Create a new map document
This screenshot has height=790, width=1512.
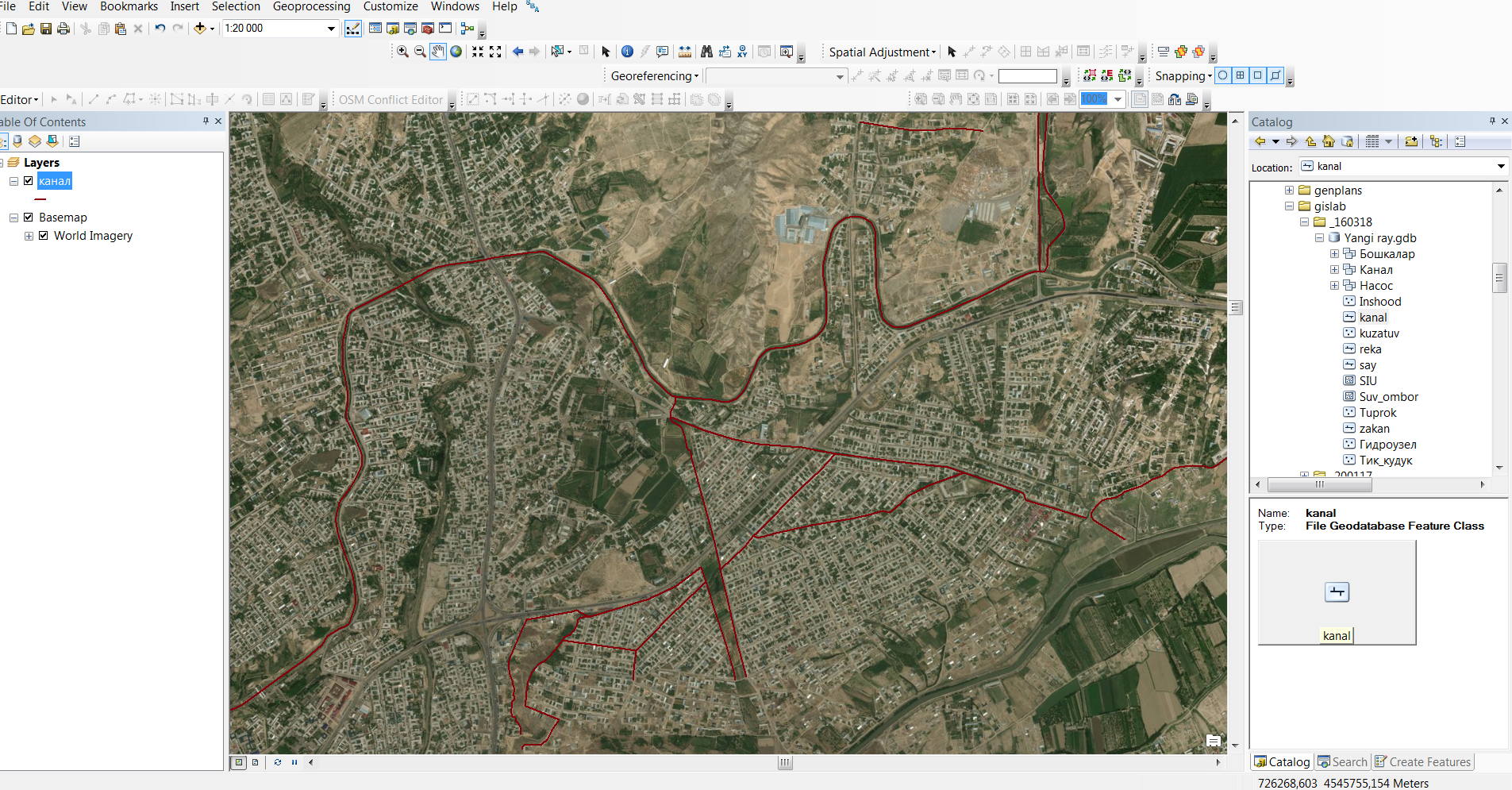pyautogui.click(x=11, y=29)
